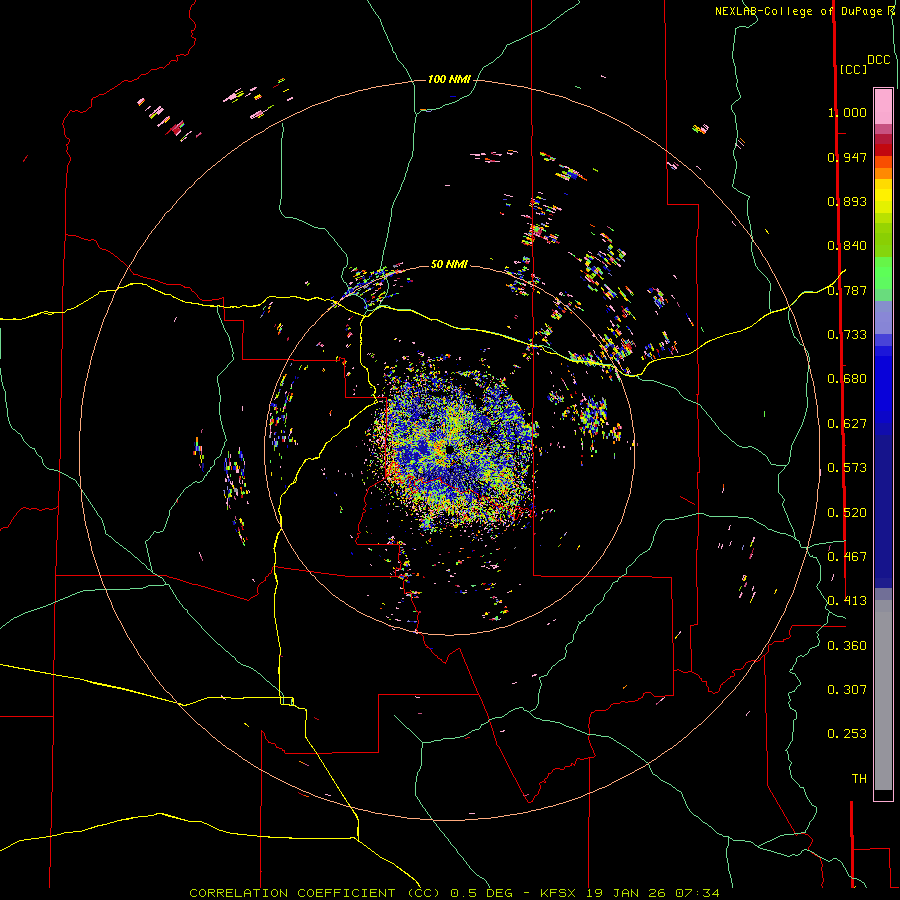This screenshot has width=900, height=900.
Task: Click the 0.307 scale value
Action: (847, 690)
